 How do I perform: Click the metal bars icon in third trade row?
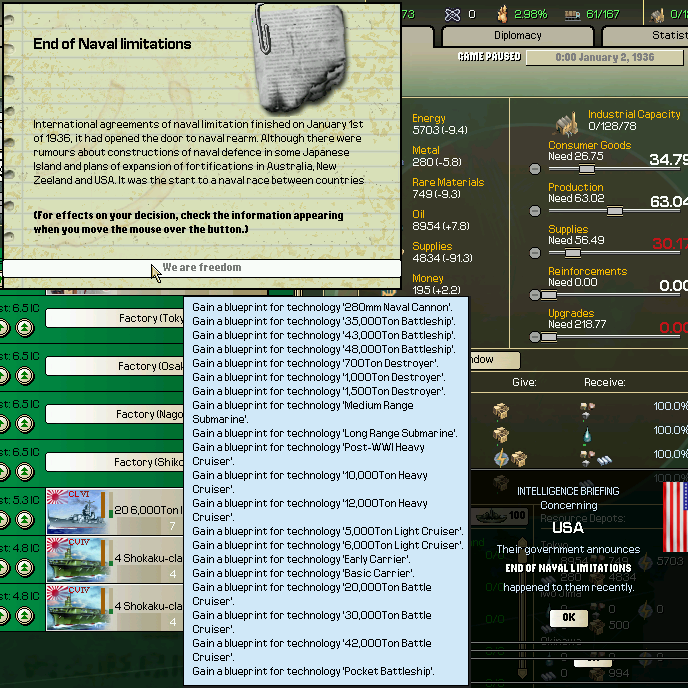(604, 460)
